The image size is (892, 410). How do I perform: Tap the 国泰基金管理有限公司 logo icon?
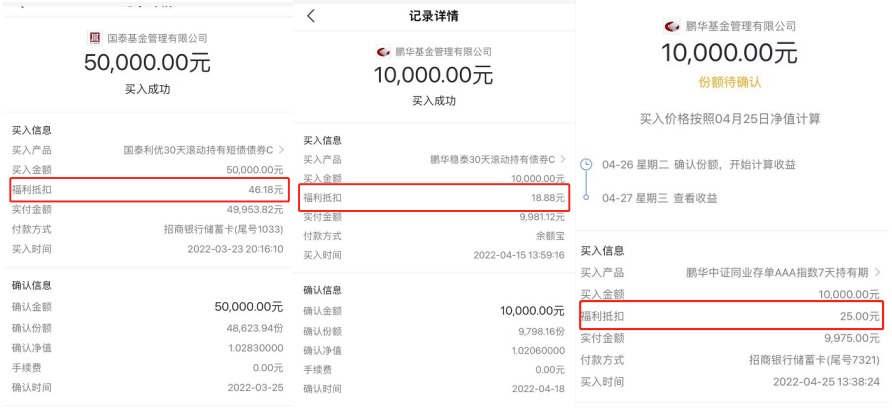94,38
